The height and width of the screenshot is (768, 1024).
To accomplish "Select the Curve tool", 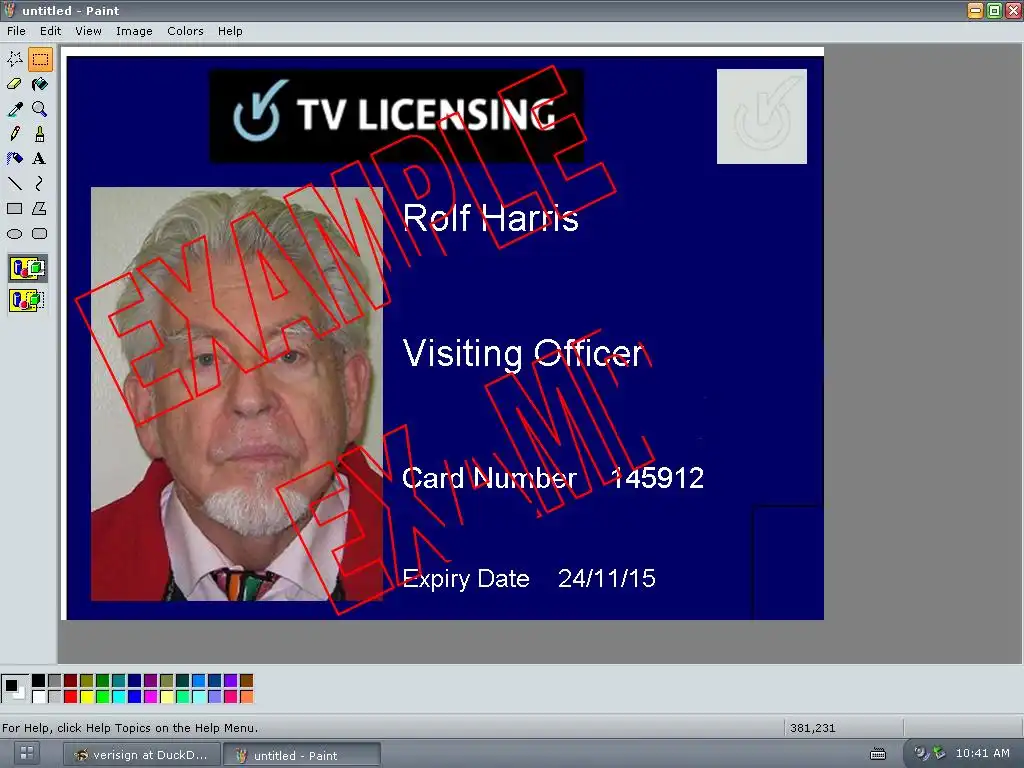I will click(x=40, y=183).
